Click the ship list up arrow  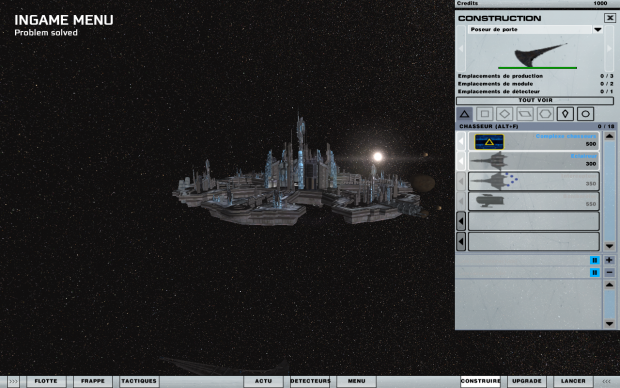(x=609, y=136)
